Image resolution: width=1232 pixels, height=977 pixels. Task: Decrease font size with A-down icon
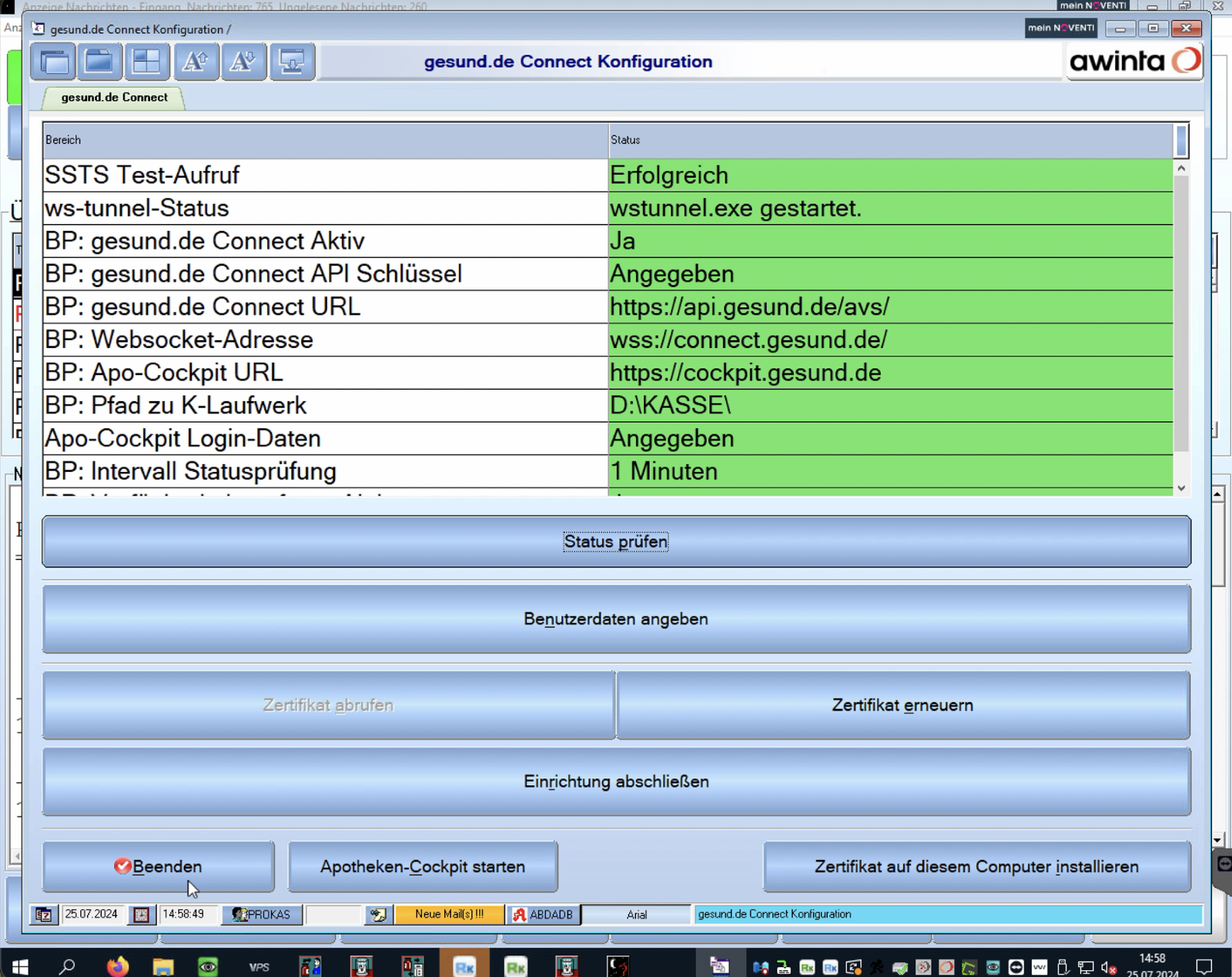243,62
